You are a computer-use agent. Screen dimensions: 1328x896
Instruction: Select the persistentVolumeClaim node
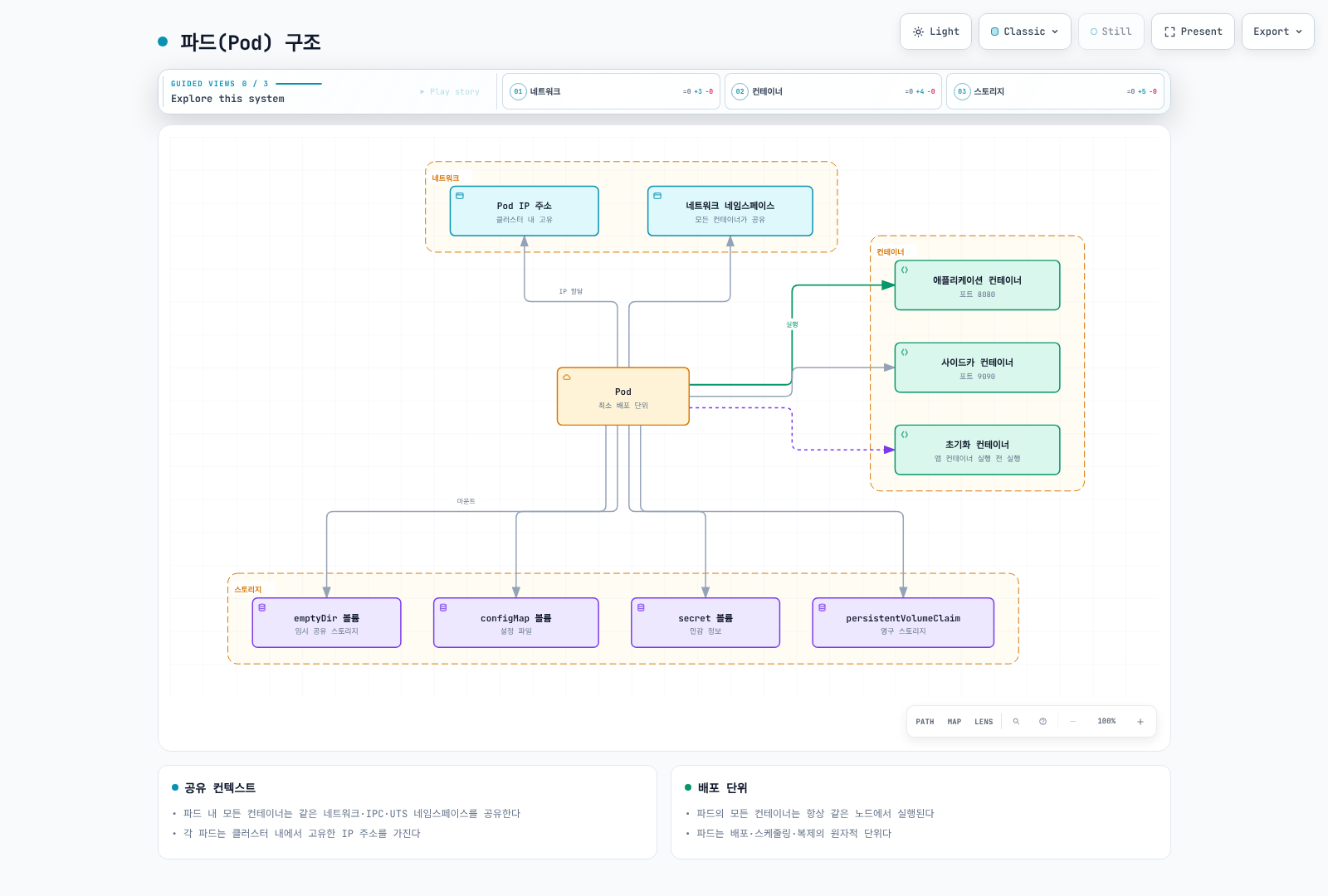pyautogui.click(x=903, y=623)
